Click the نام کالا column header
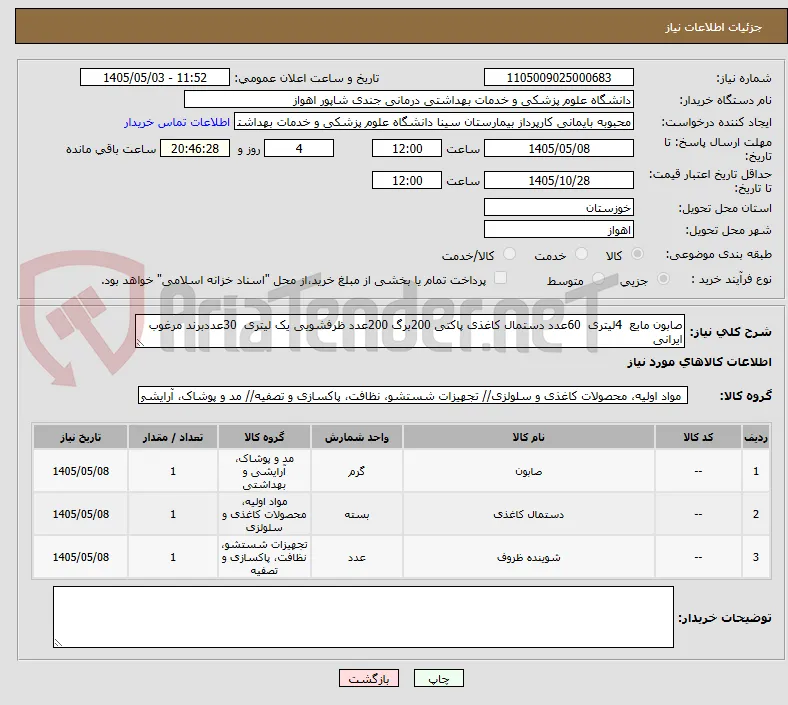 point(529,437)
